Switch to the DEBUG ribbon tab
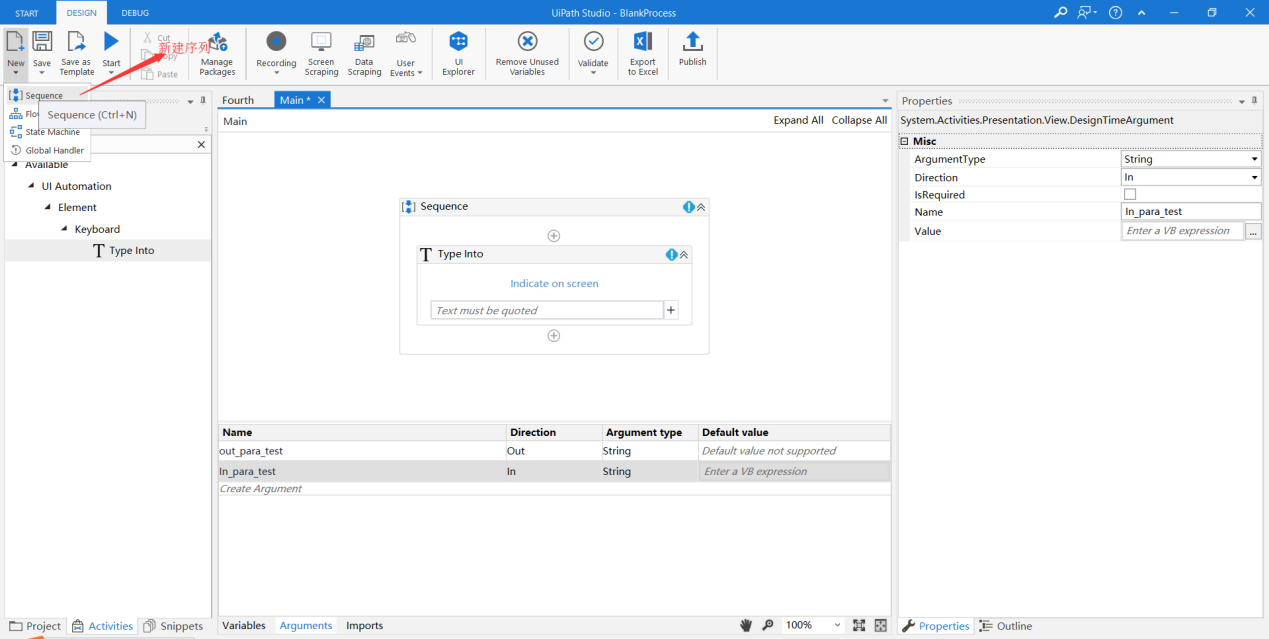This screenshot has width=1269, height=639. coord(135,14)
